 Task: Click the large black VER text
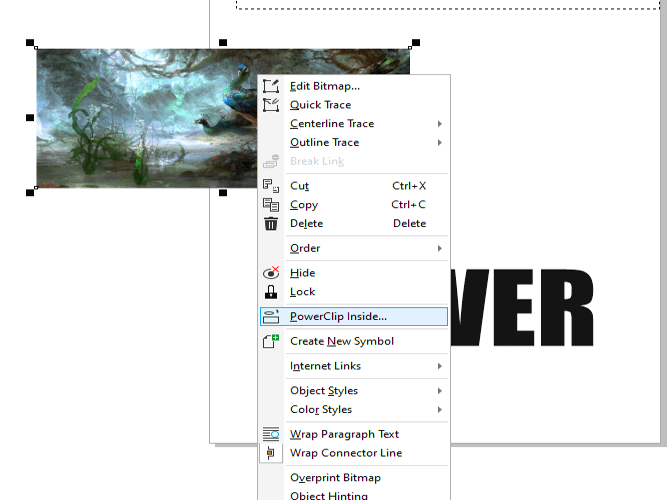coord(522,307)
